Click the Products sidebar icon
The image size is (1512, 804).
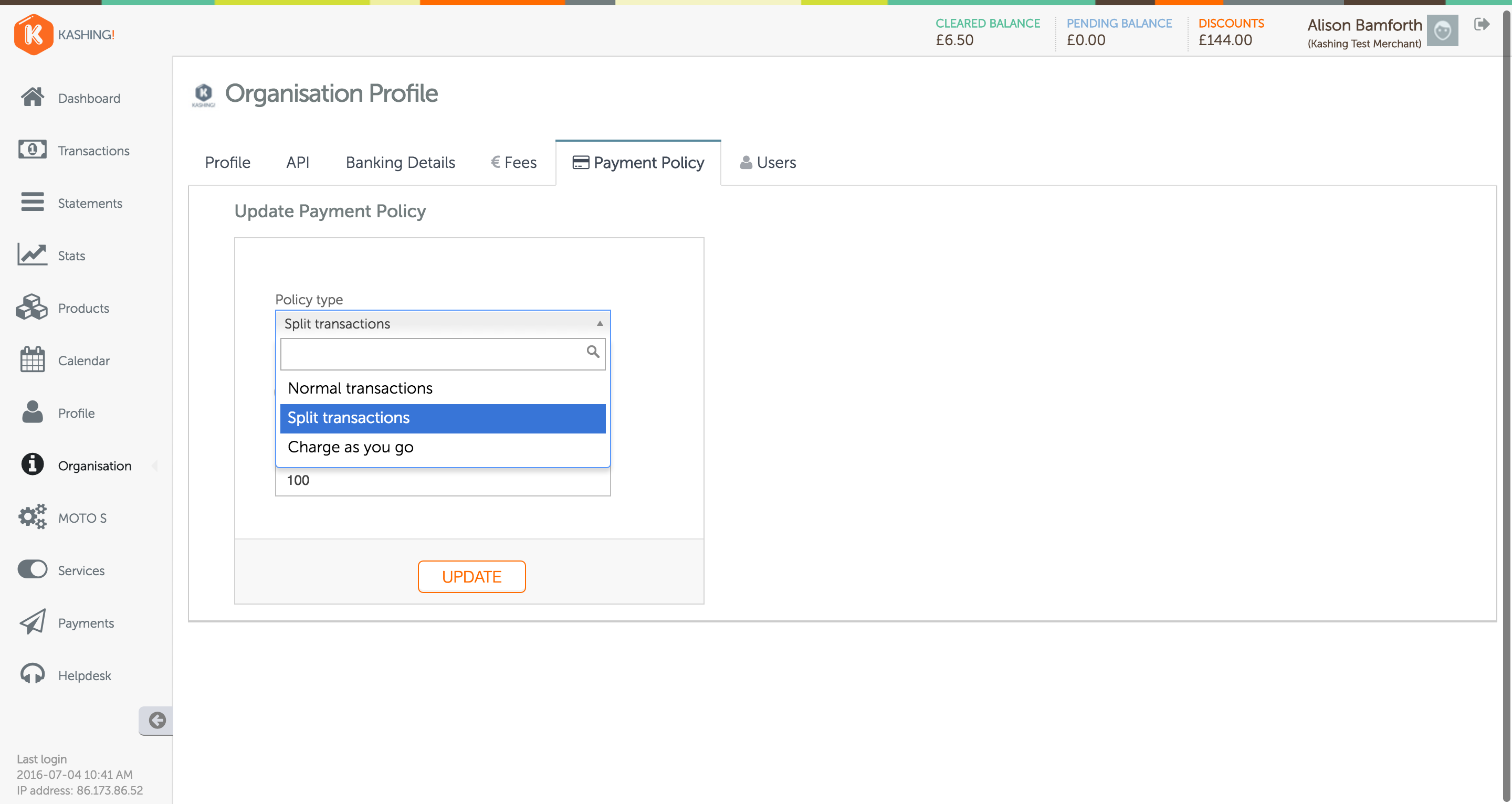[x=33, y=307]
